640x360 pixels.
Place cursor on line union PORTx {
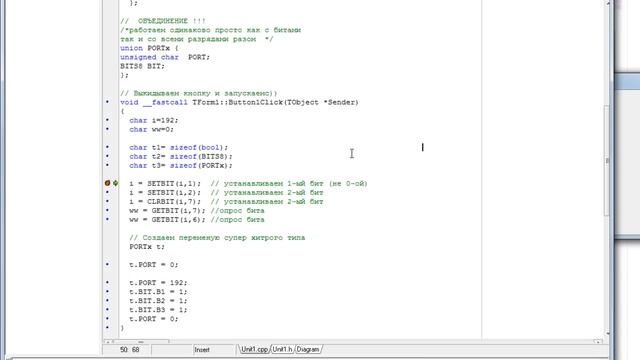[x=149, y=48]
